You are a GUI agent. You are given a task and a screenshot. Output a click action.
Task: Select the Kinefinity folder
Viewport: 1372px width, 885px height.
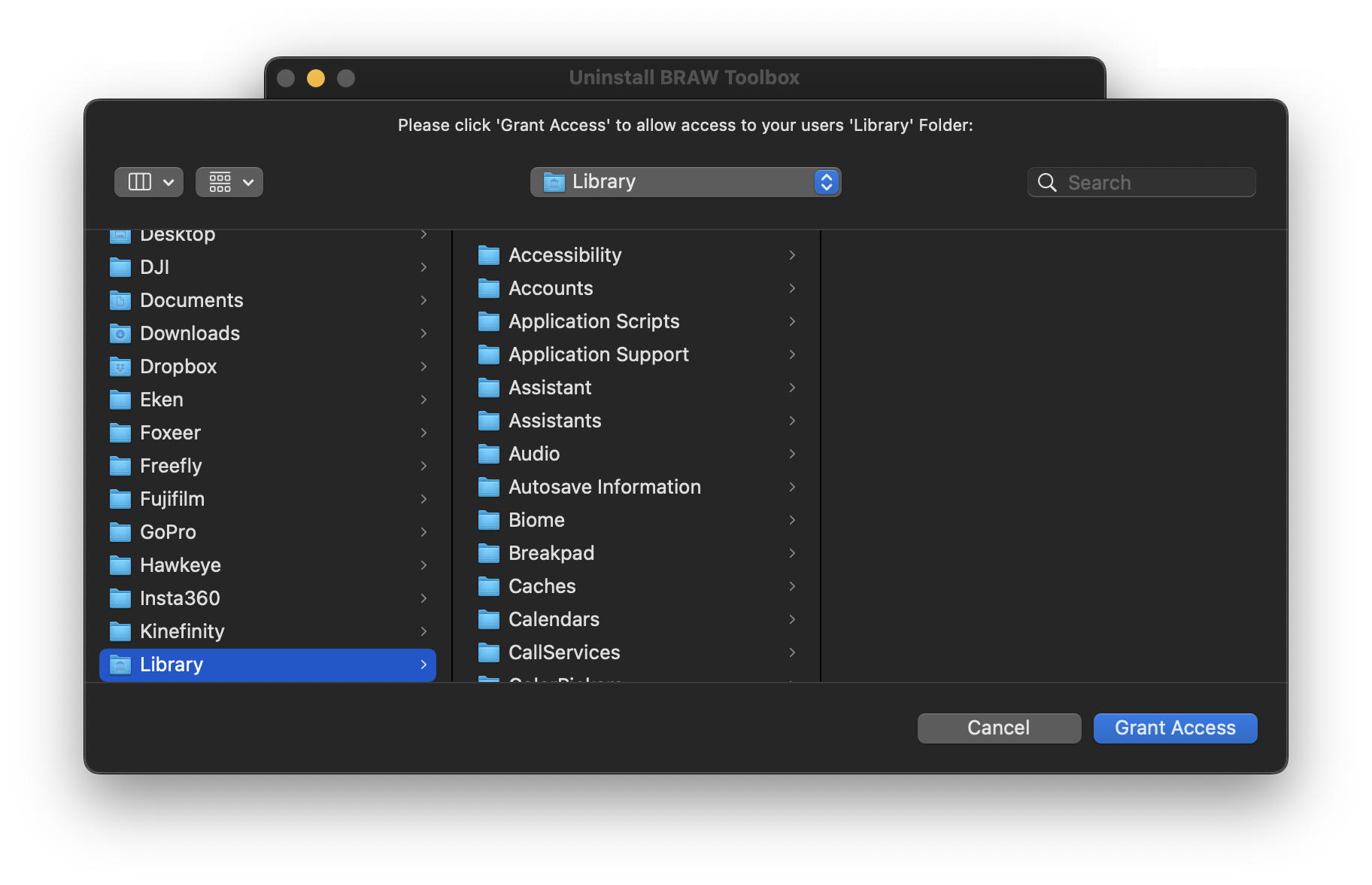[x=182, y=631]
